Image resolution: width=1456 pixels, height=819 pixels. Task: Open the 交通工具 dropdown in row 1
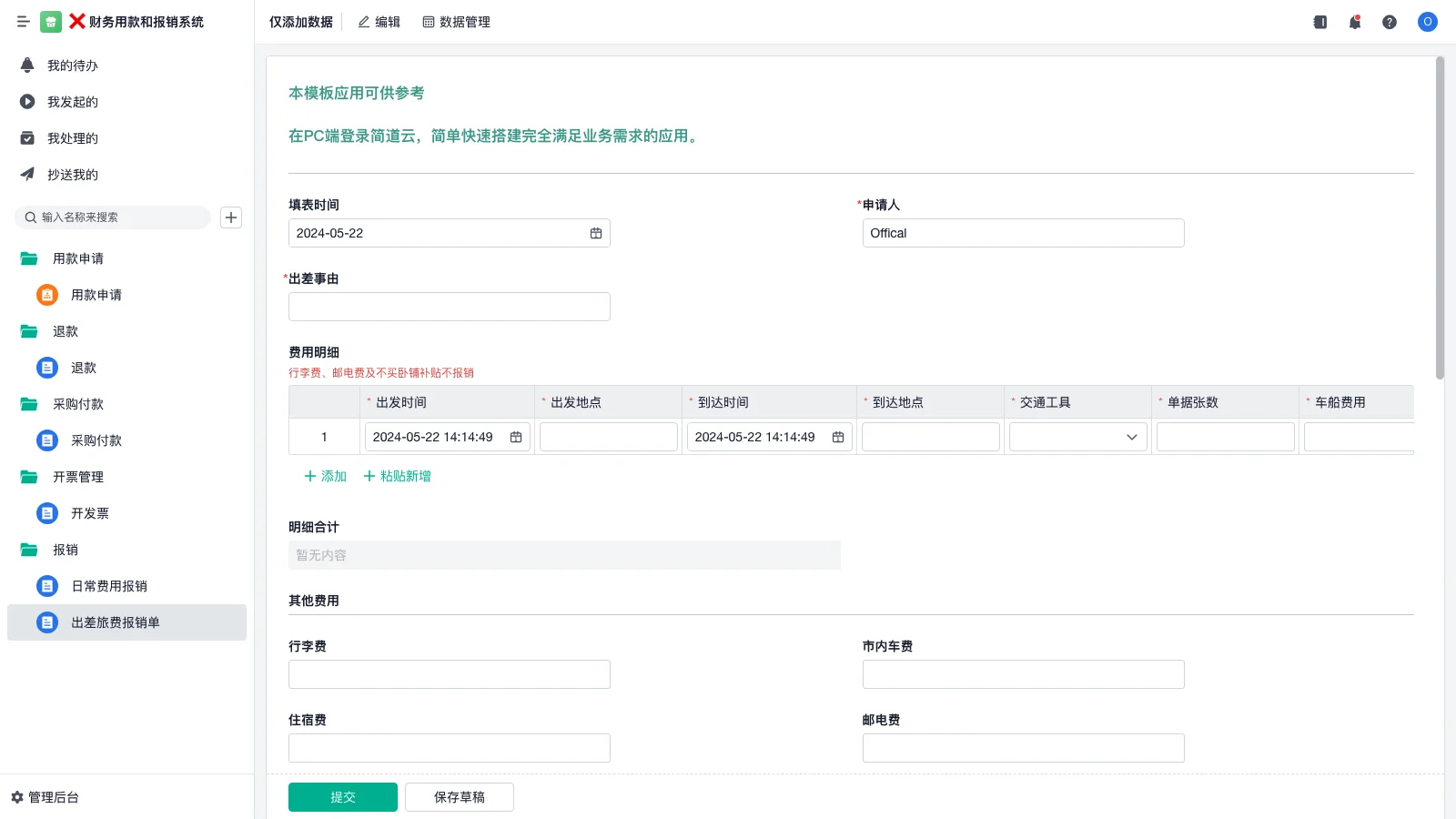[x=1078, y=437]
